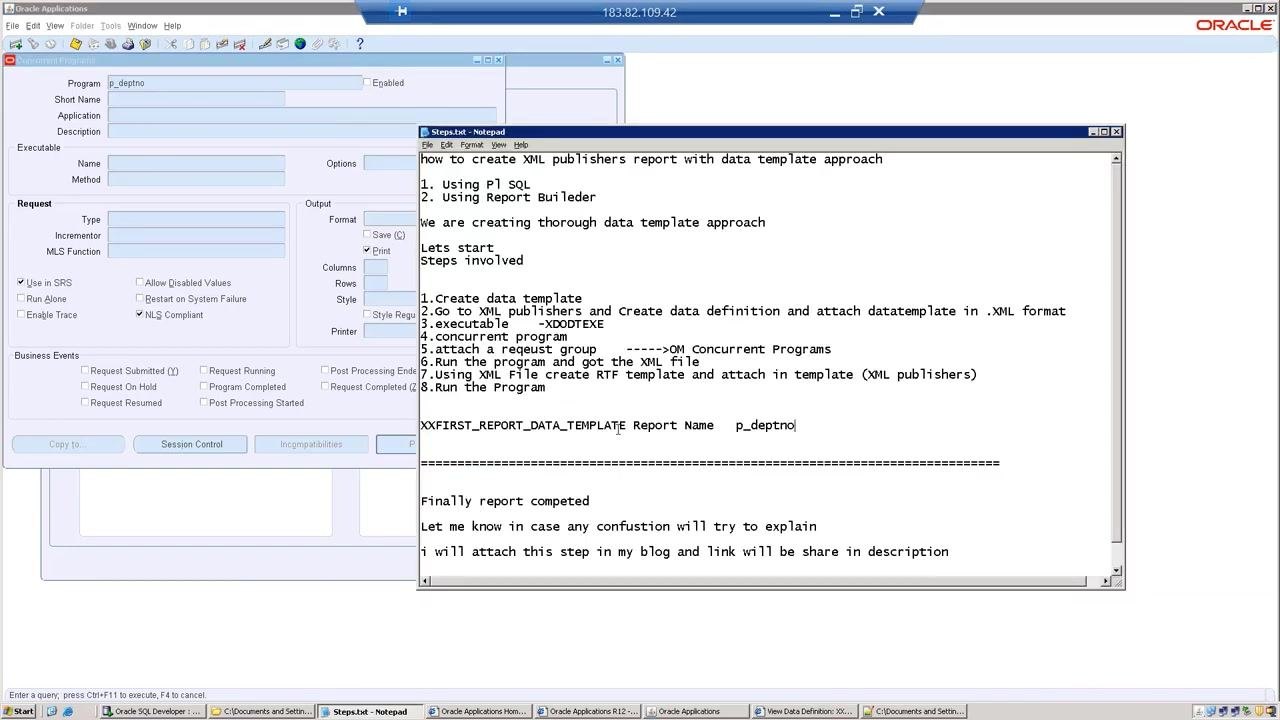Click the Paste toolbar icon
The width and height of the screenshot is (1280, 720).
205,44
